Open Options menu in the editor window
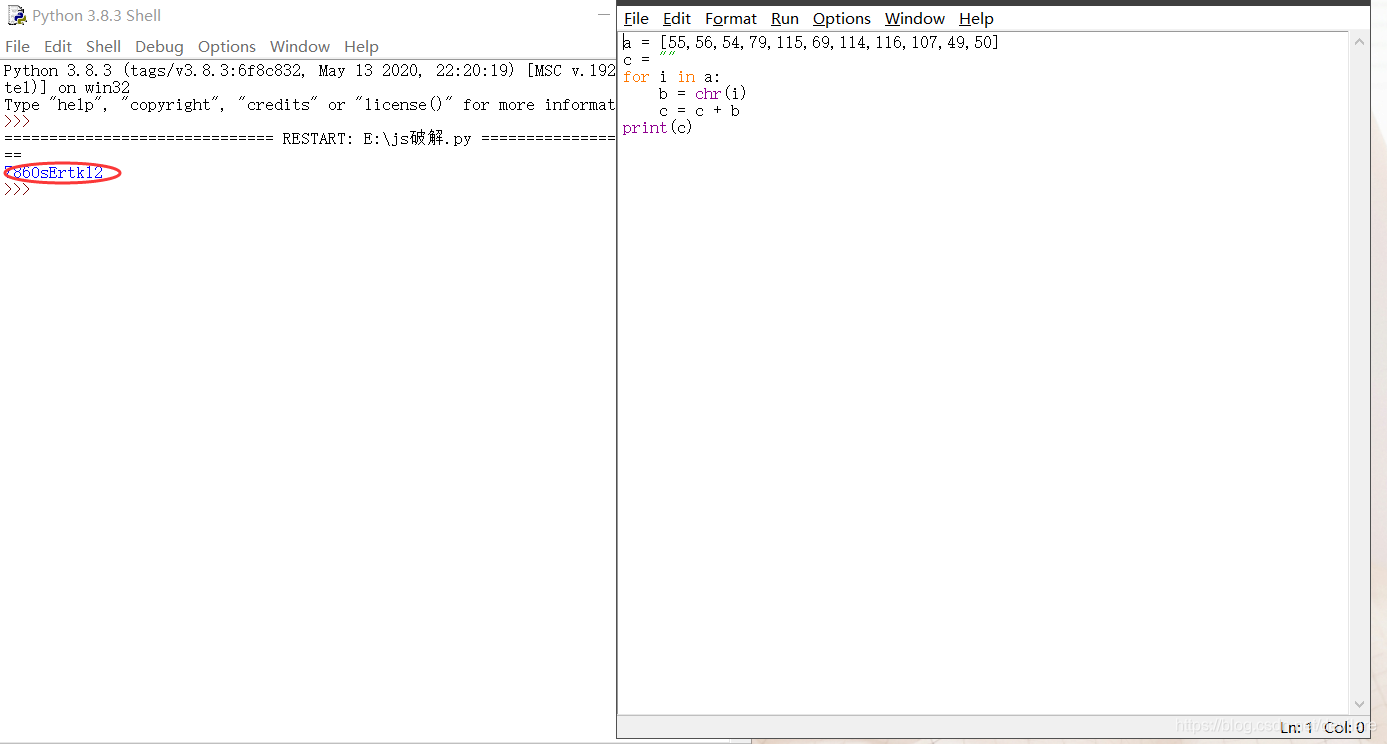This screenshot has width=1387, height=744. click(x=841, y=19)
